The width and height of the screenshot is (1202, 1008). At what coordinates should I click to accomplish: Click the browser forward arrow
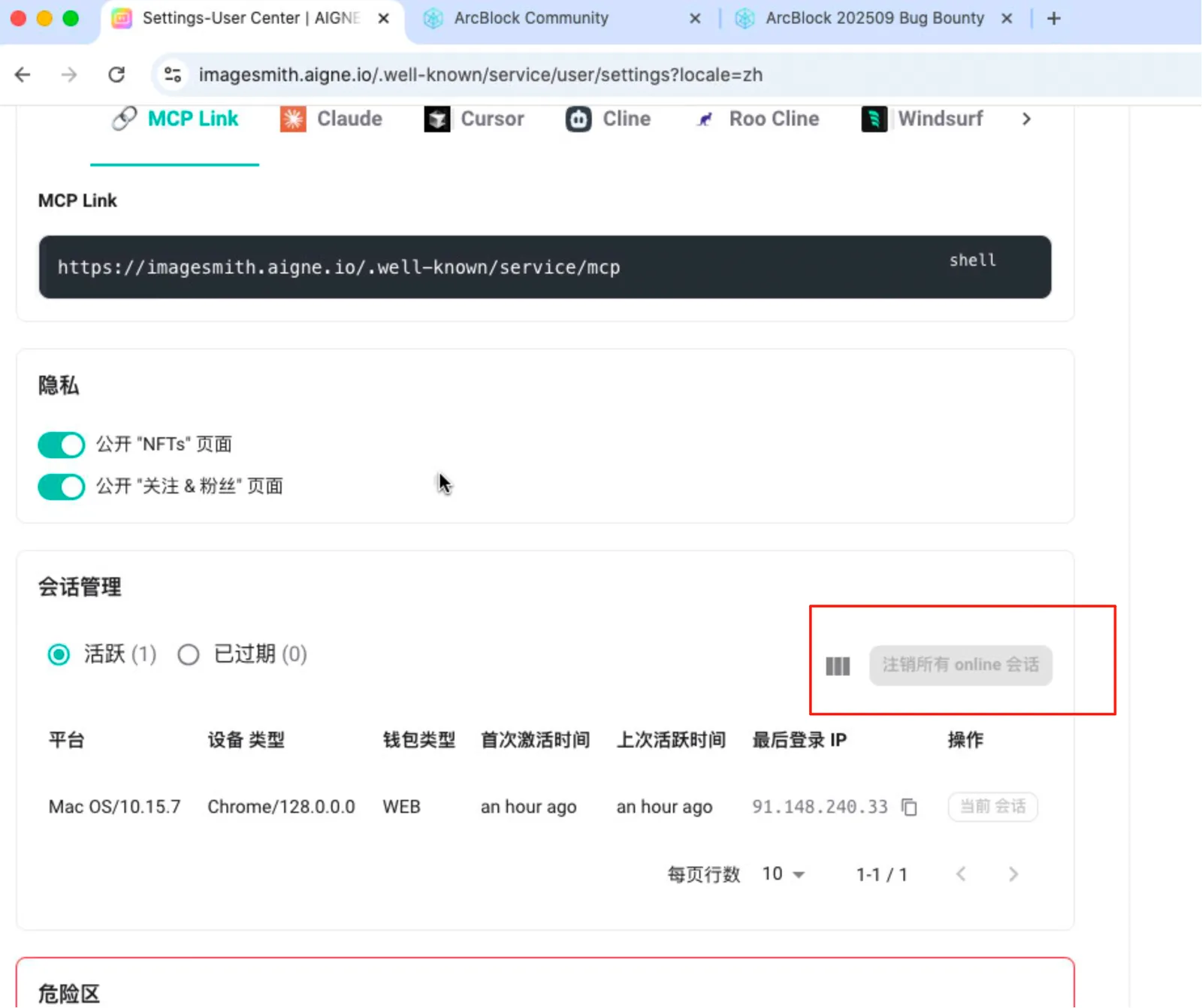69,74
